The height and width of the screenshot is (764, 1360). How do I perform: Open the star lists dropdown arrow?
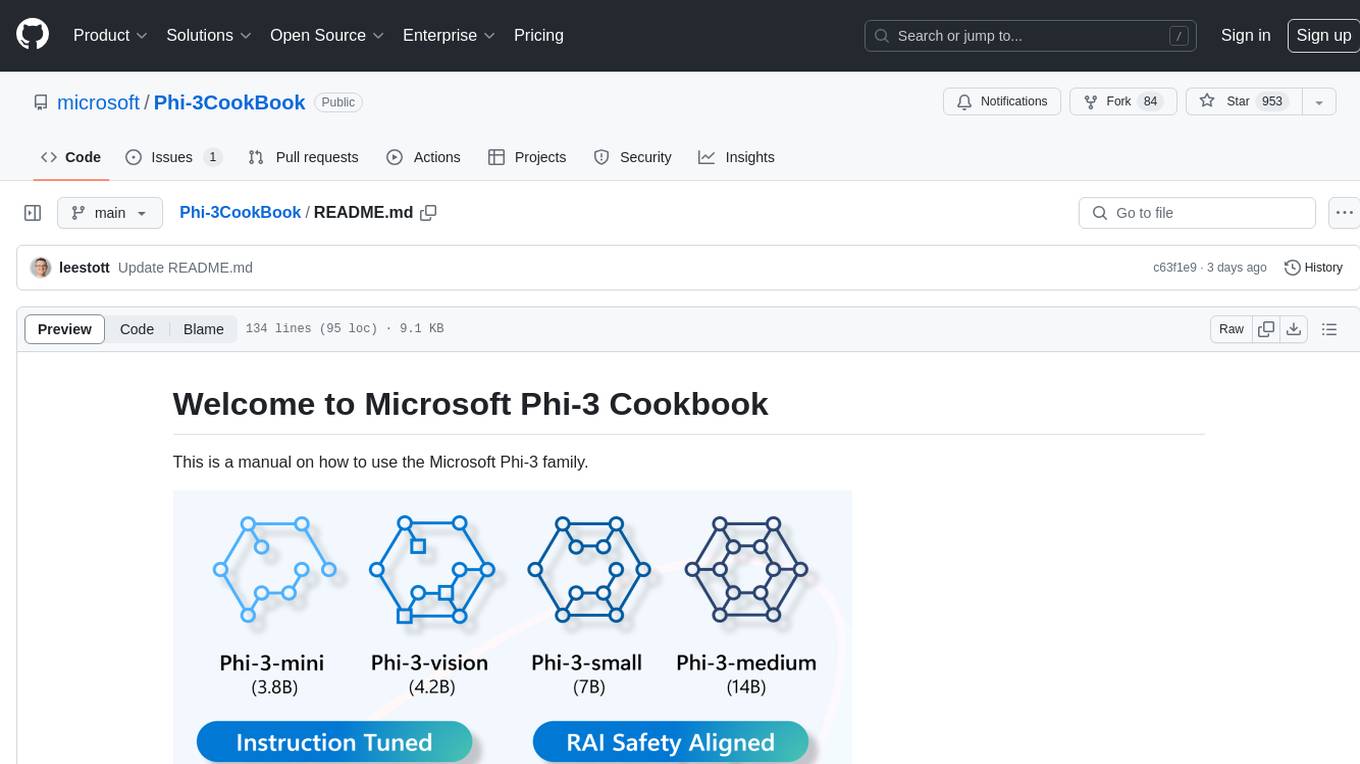pos(1319,102)
